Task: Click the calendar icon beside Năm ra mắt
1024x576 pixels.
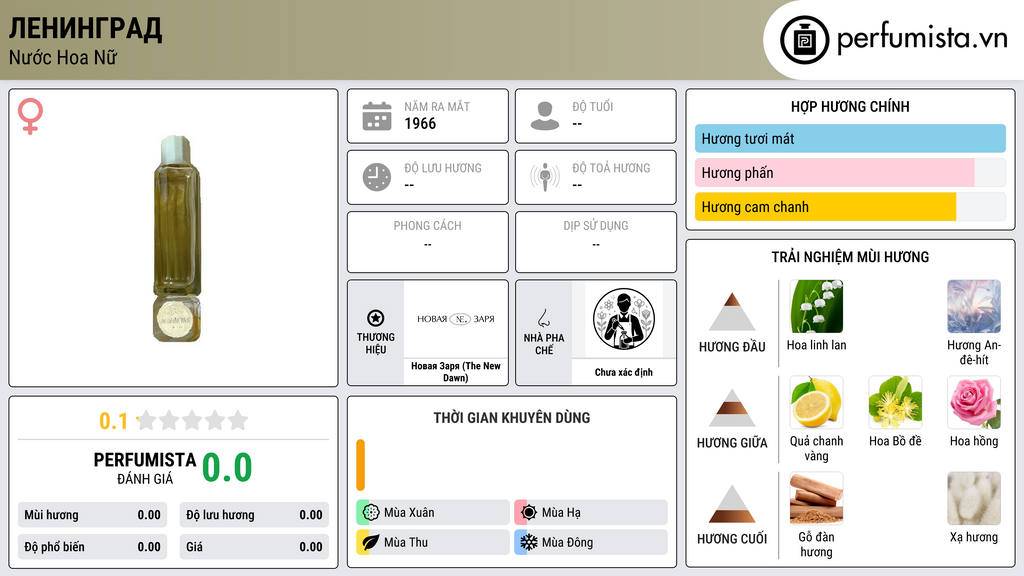Action: tap(377, 116)
